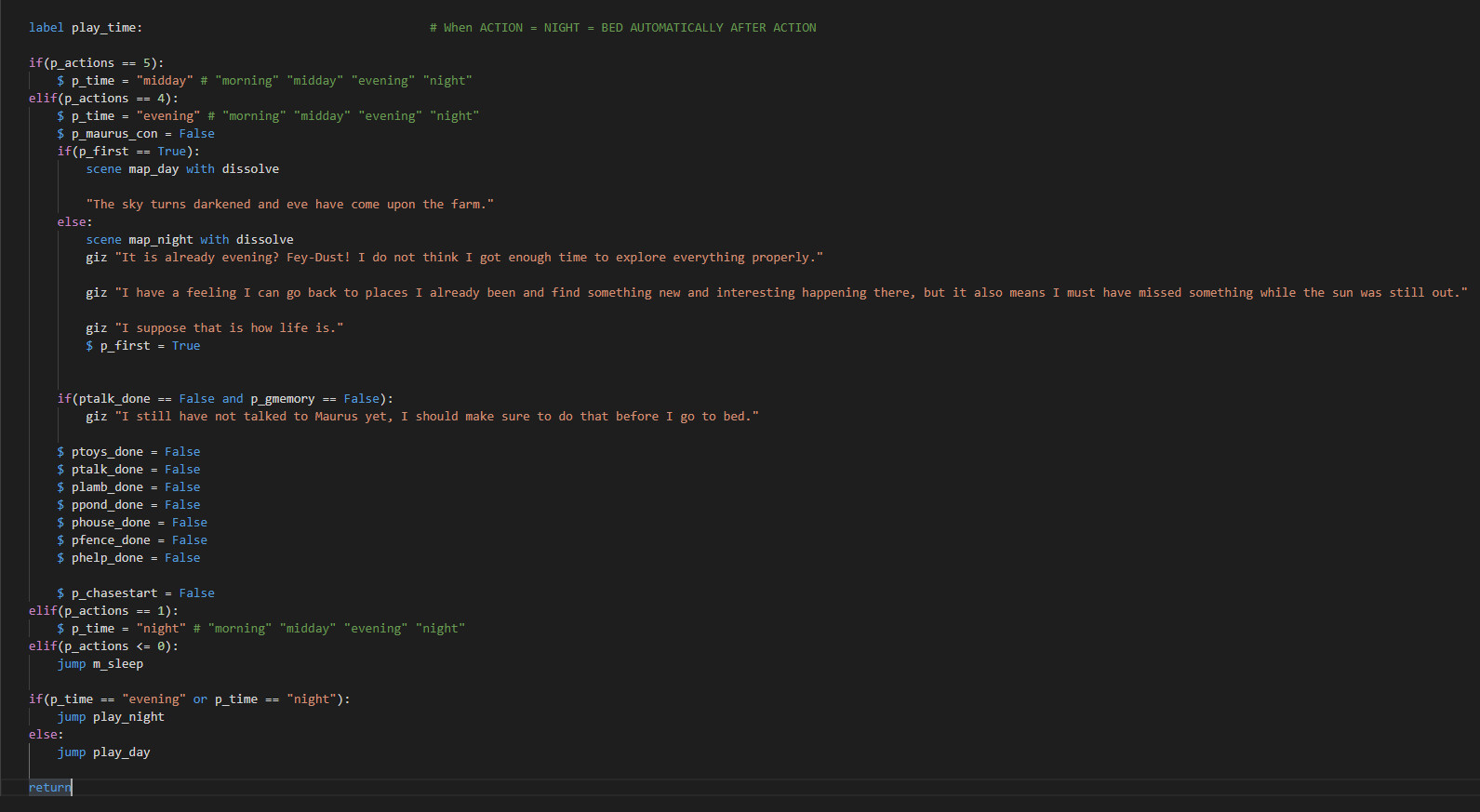The image size is (1480, 812).
Task: Click the 'scene map_night with dissolve' line
Action: (190, 240)
